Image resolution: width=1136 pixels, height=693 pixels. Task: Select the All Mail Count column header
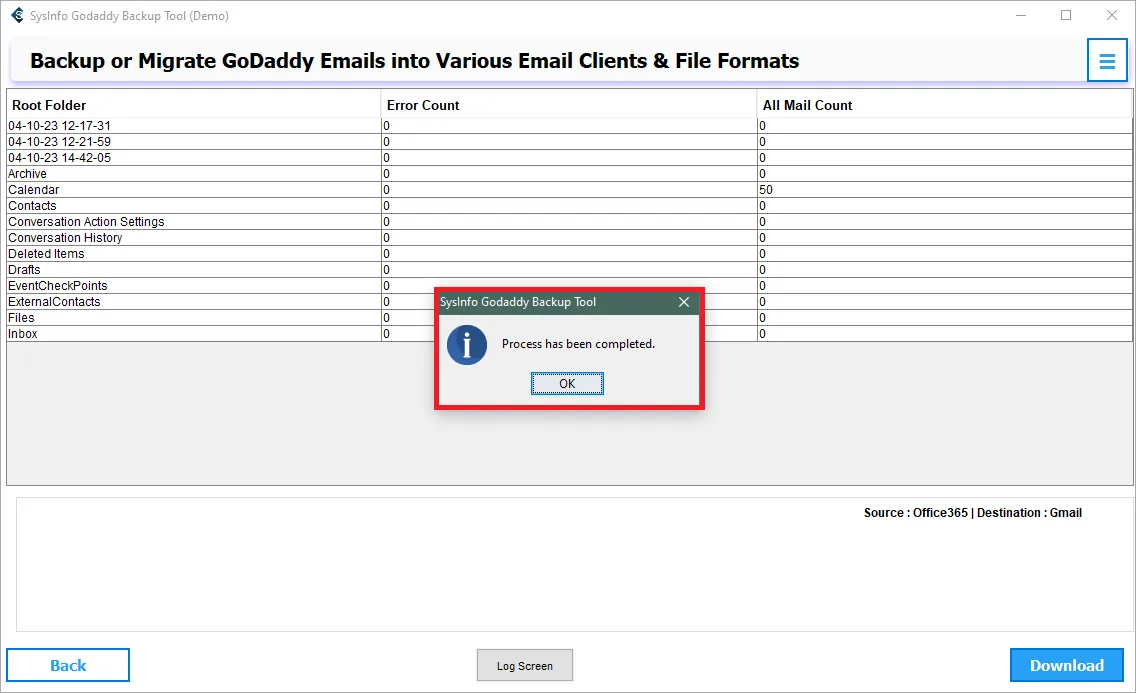coord(944,105)
